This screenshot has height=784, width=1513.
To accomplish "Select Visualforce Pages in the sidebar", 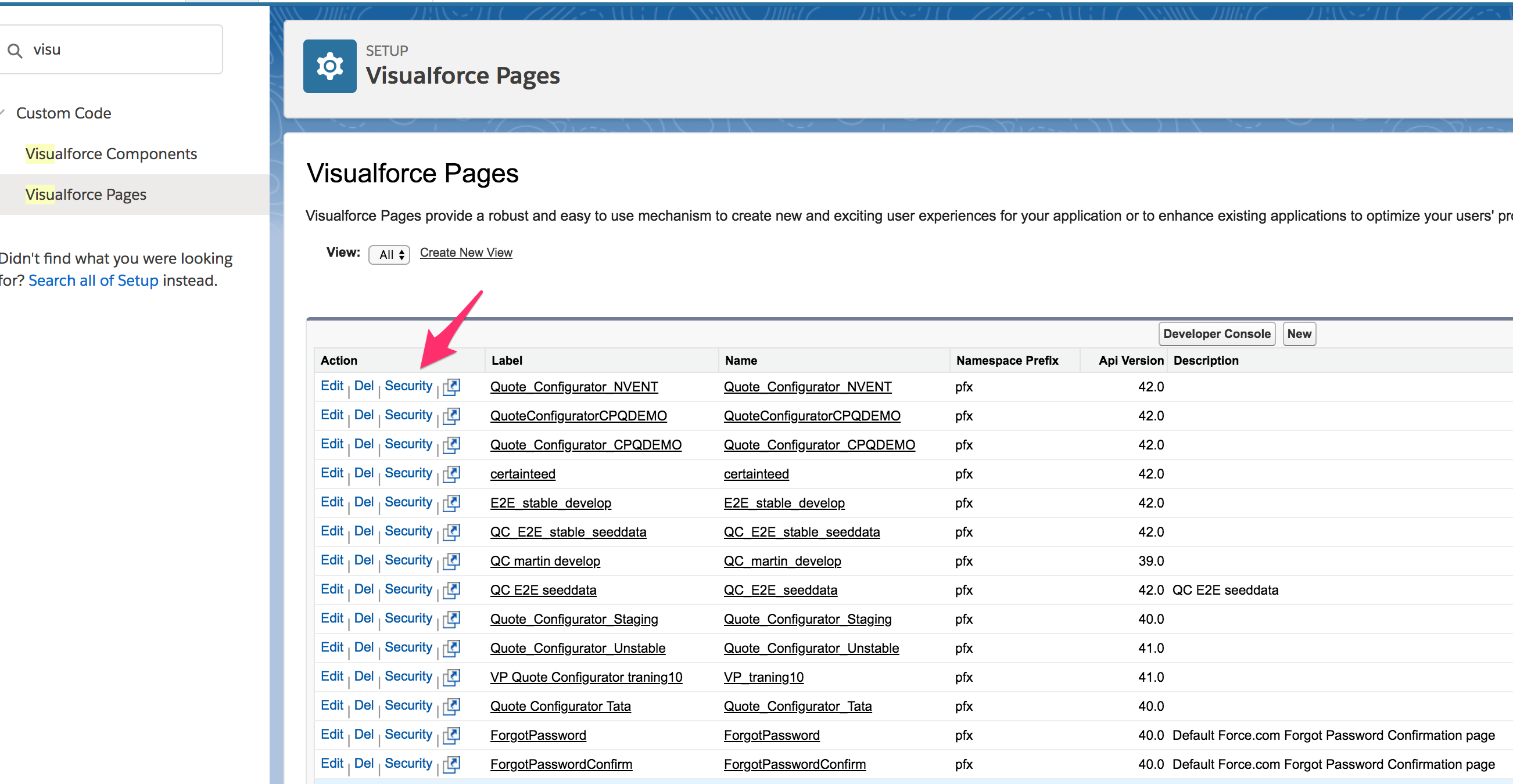I will click(x=86, y=195).
